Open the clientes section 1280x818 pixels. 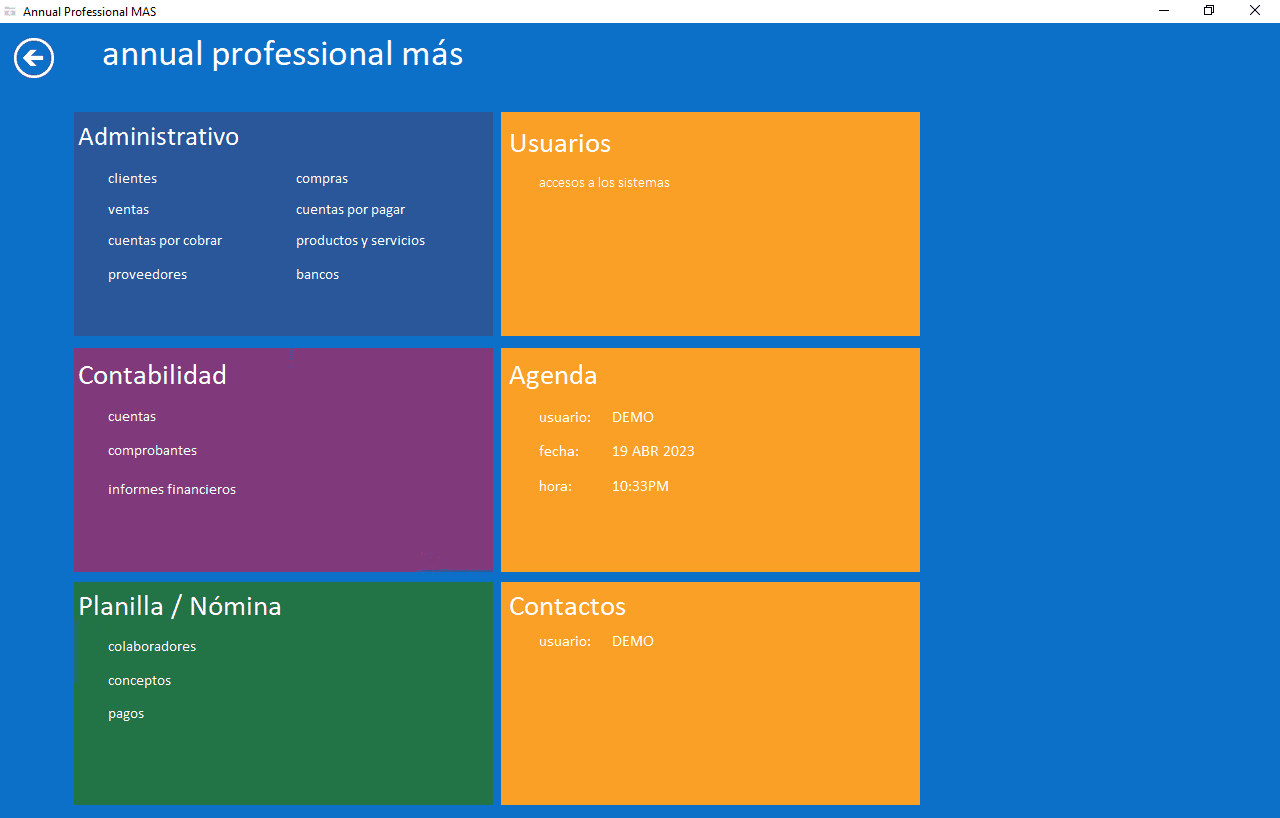[x=132, y=179]
